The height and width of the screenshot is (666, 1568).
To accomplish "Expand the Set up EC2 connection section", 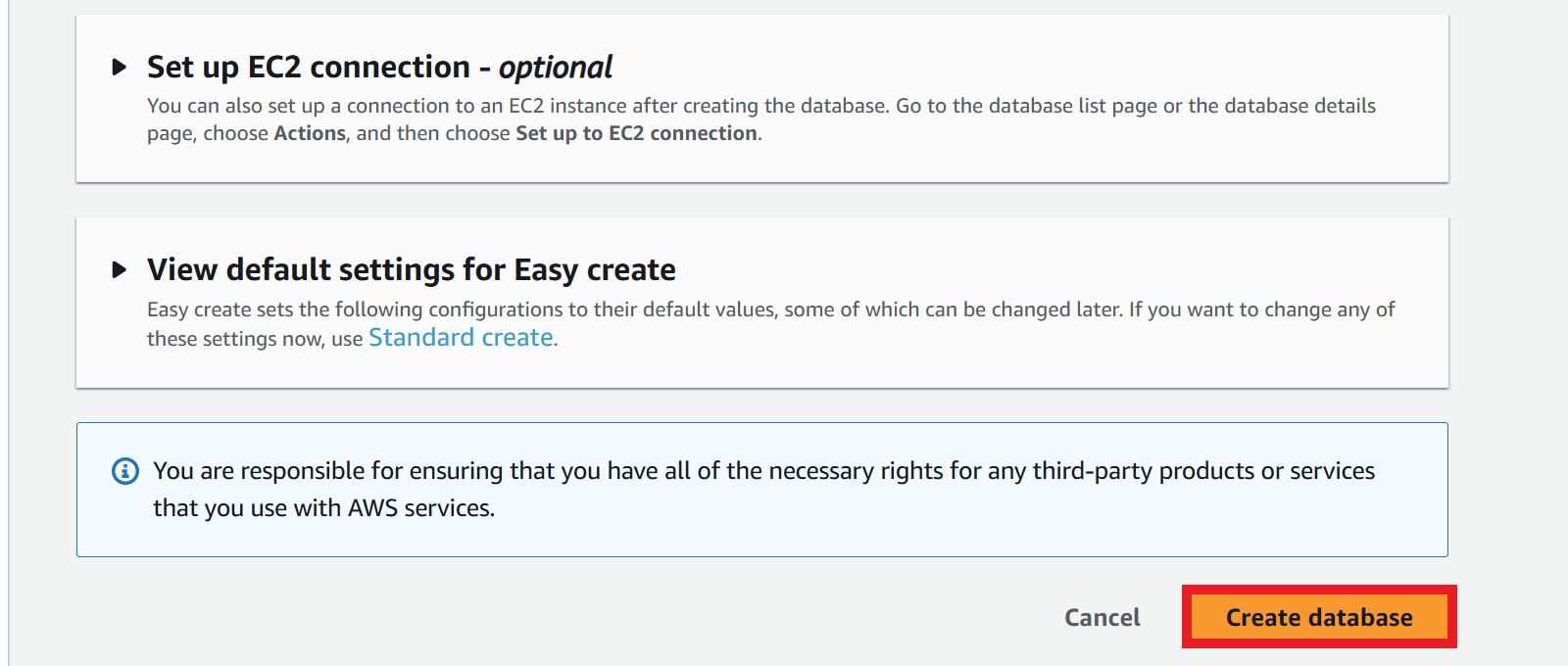I will 120,68.
